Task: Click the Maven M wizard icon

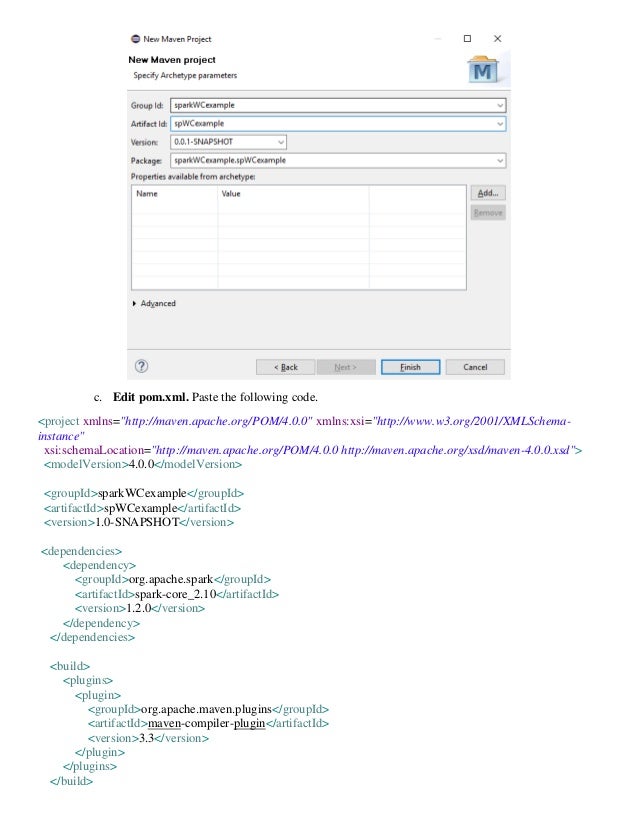Action: pyautogui.click(x=483, y=70)
